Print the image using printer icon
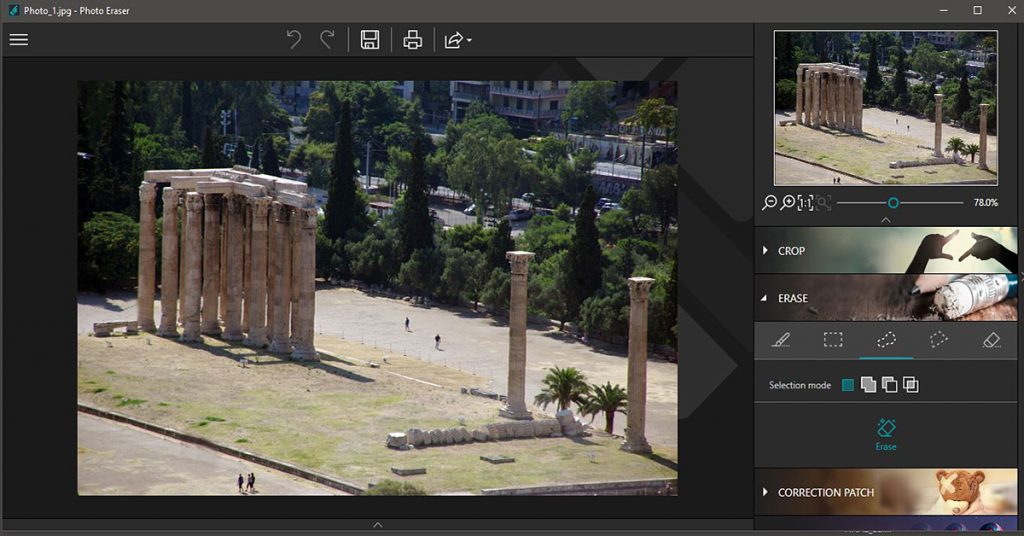The image size is (1024, 536). coord(412,40)
